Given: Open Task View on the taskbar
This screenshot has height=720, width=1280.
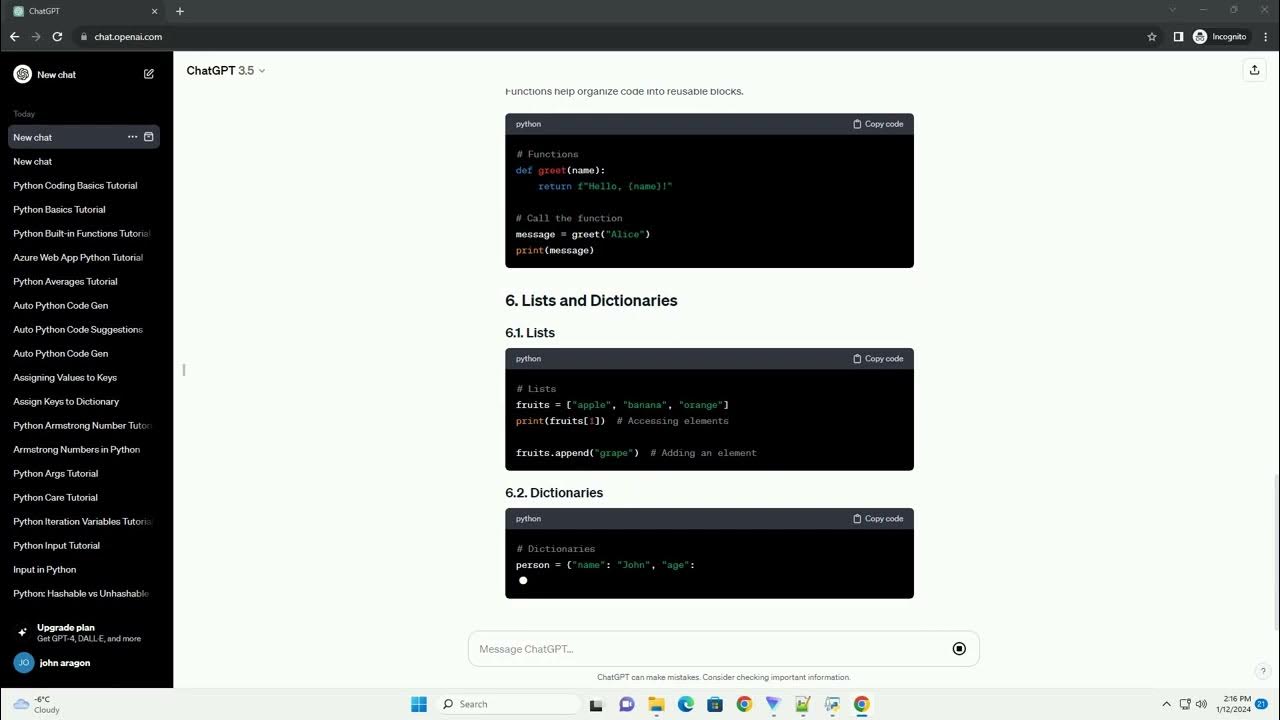Looking at the screenshot, I should [x=597, y=704].
